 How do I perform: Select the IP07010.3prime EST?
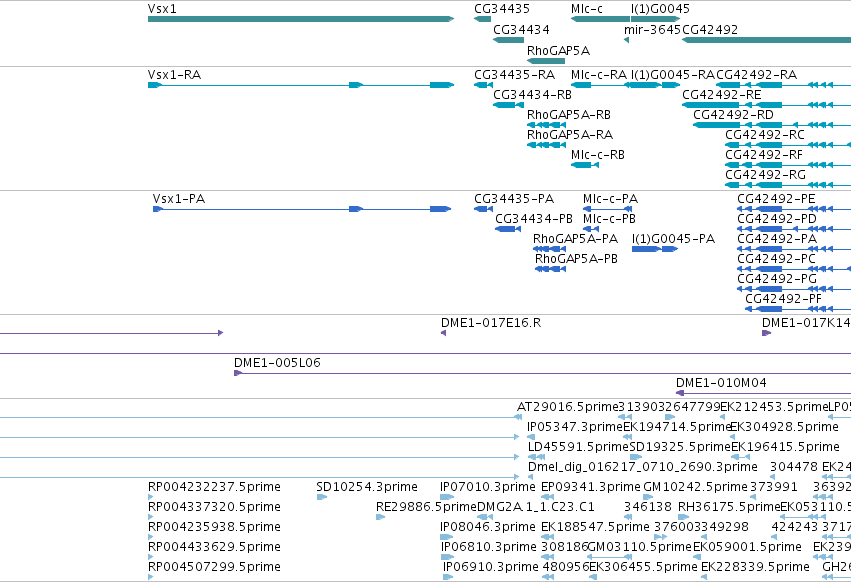tap(447, 497)
